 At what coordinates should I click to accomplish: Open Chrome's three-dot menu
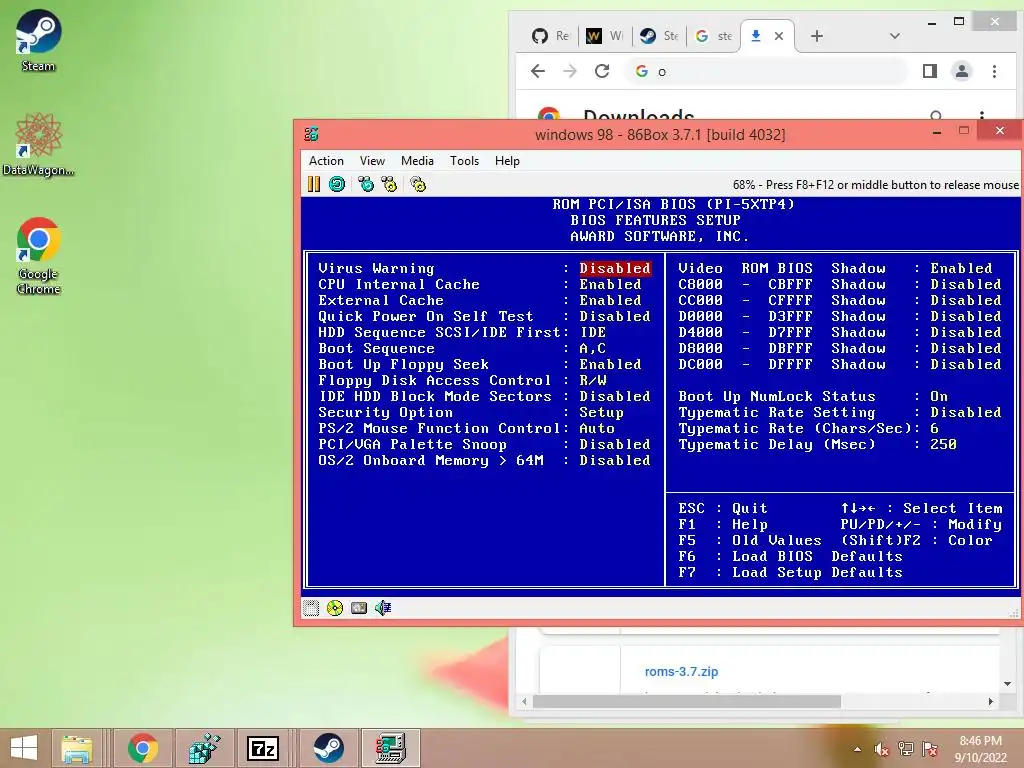(994, 71)
